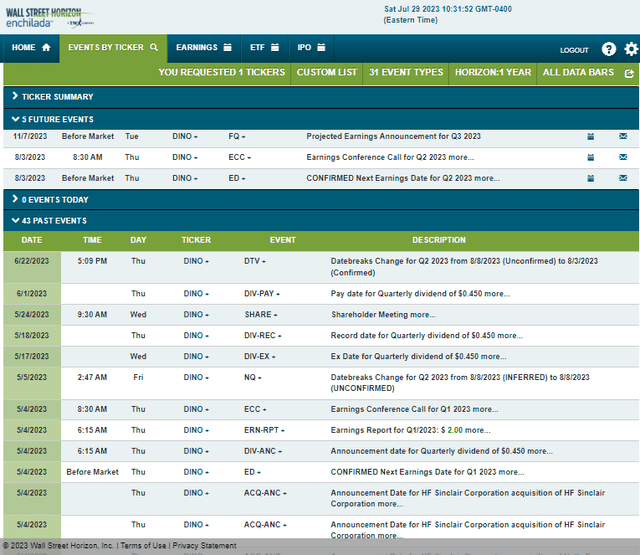640x555 pixels.
Task: Open the 31 Event Types filter
Action: tap(406, 73)
